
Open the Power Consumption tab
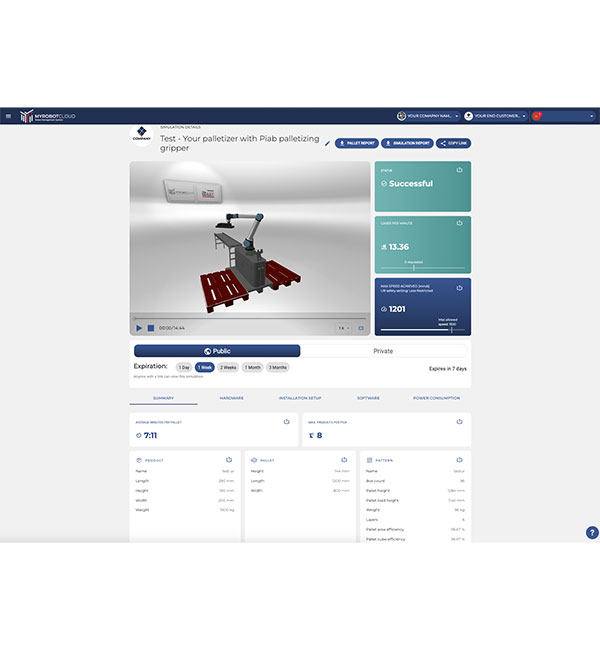point(436,398)
